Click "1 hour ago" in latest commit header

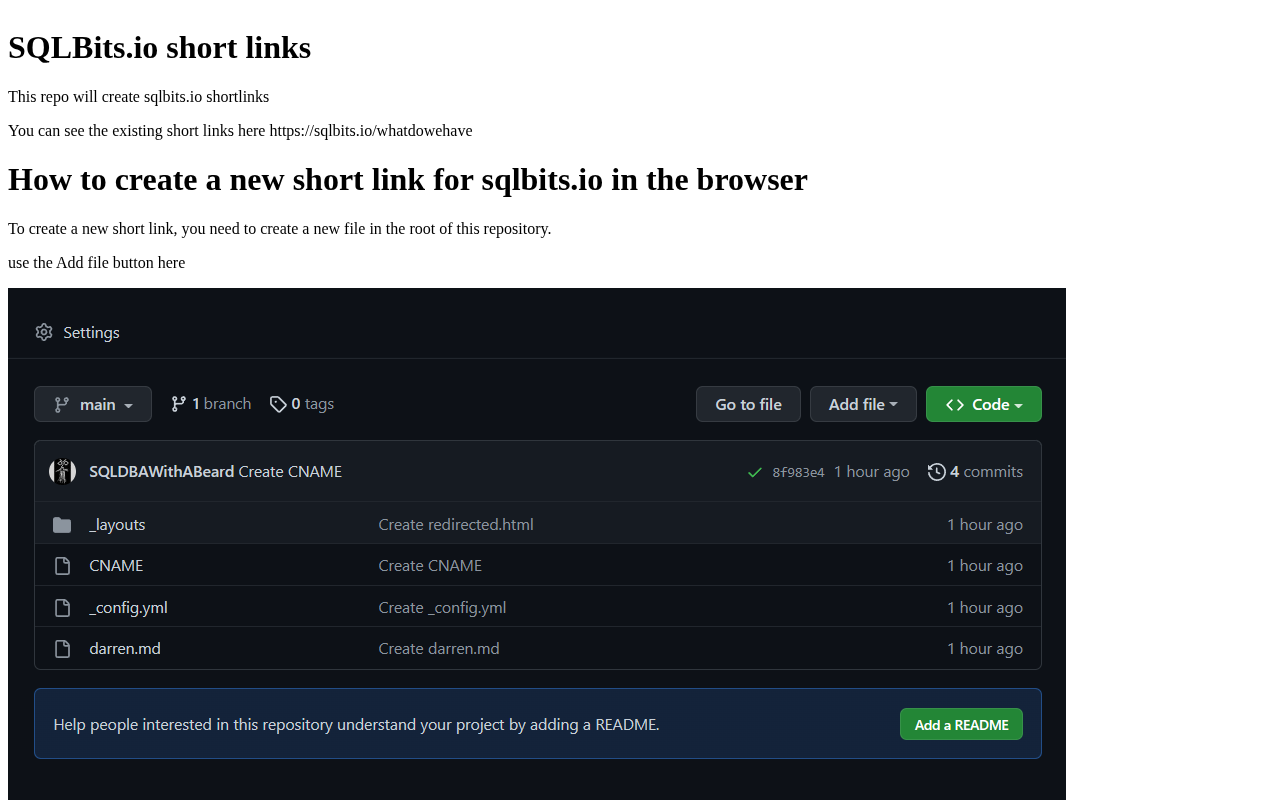872,471
